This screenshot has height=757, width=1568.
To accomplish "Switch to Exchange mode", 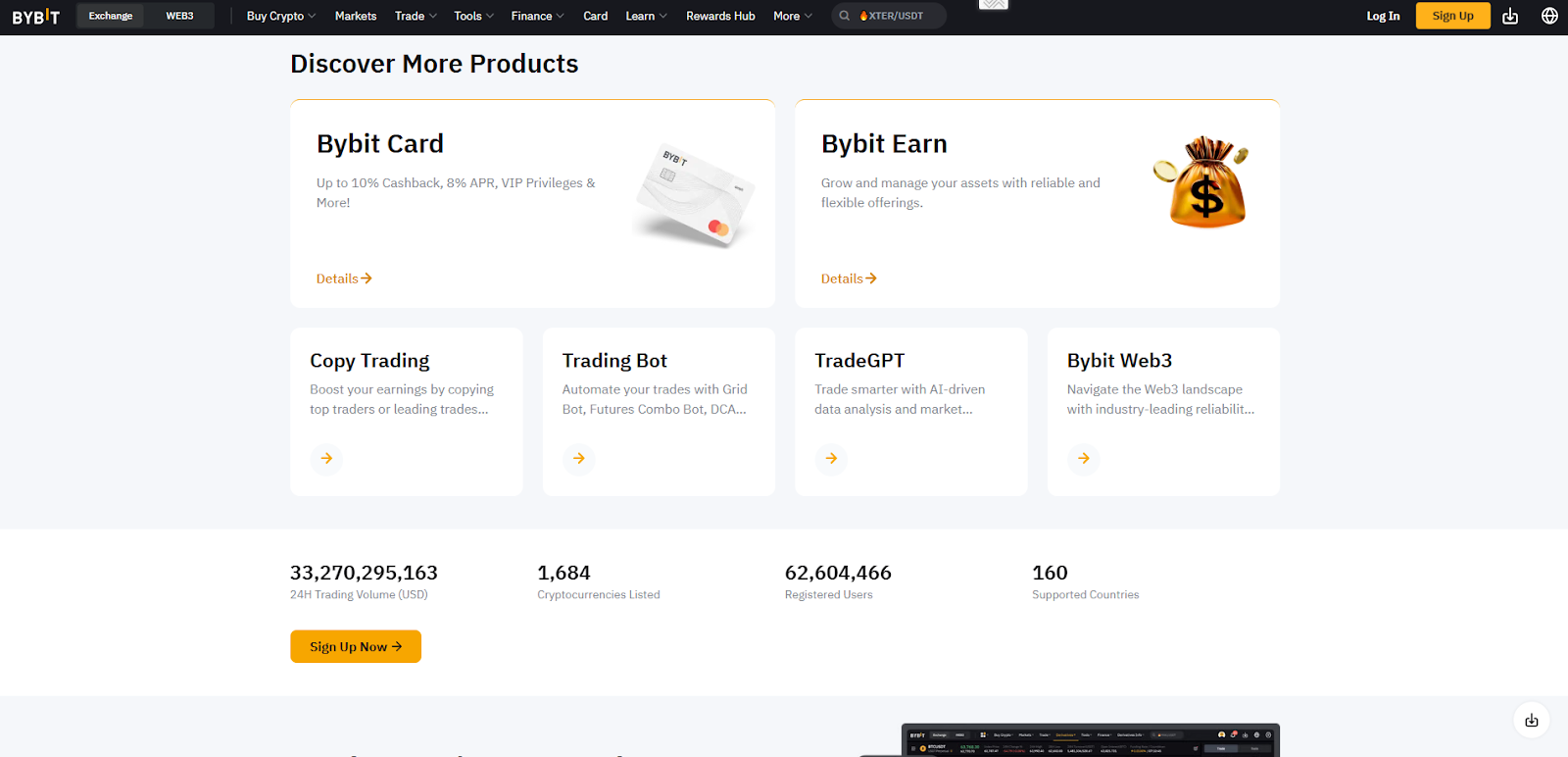I will click(111, 16).
